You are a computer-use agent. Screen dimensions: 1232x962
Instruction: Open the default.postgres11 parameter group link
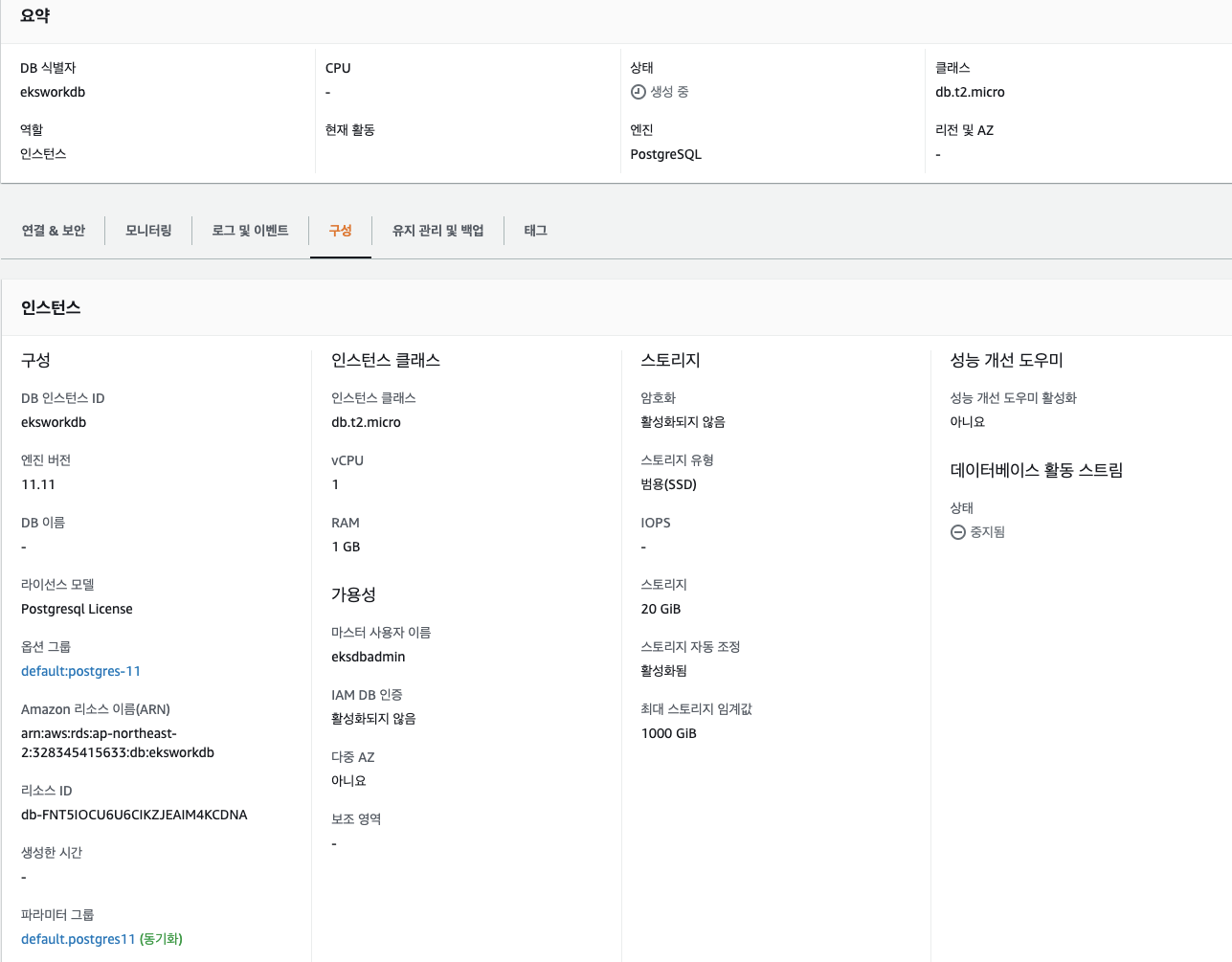tap(78, 939)
